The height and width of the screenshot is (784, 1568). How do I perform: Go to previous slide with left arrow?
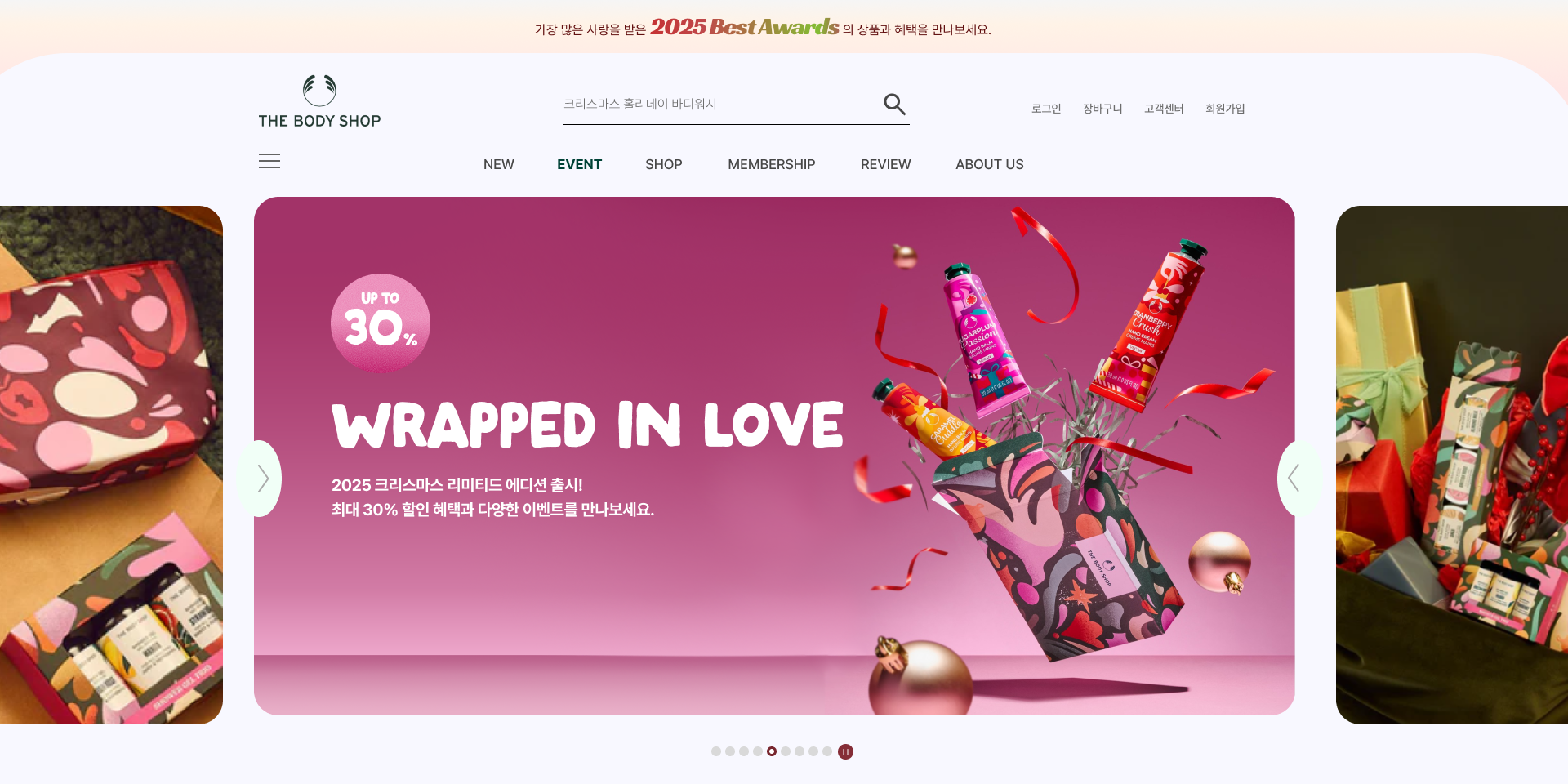(x=261, y=479)
